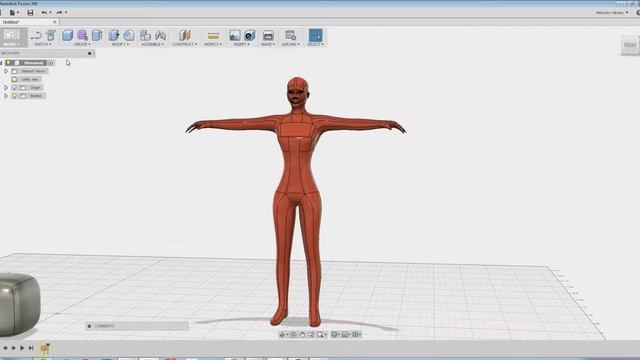Click the FRONT face of ViewCube
Image resolution: width=640 pixels, height=360 pixels.
[x=630, y=45]
